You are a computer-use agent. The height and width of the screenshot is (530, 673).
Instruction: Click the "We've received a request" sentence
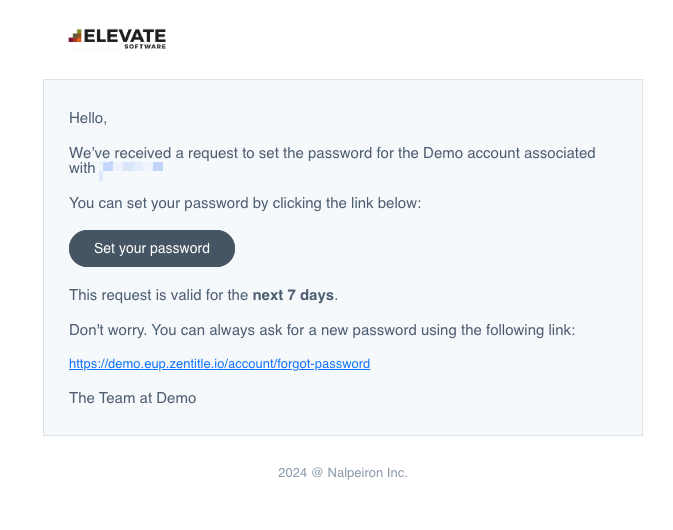coord(332,161)
